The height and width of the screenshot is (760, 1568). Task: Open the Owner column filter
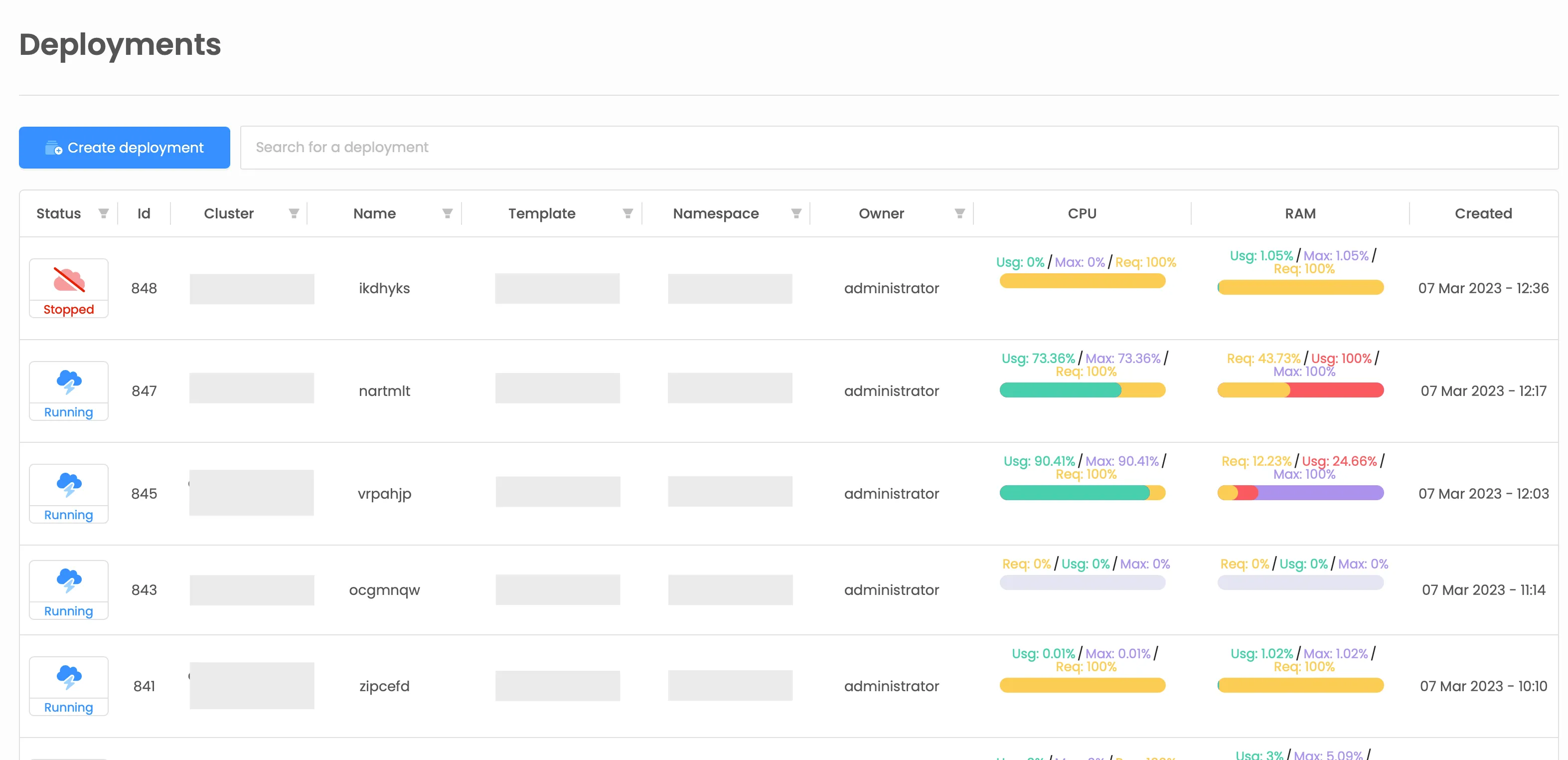[x=960, y=213]
